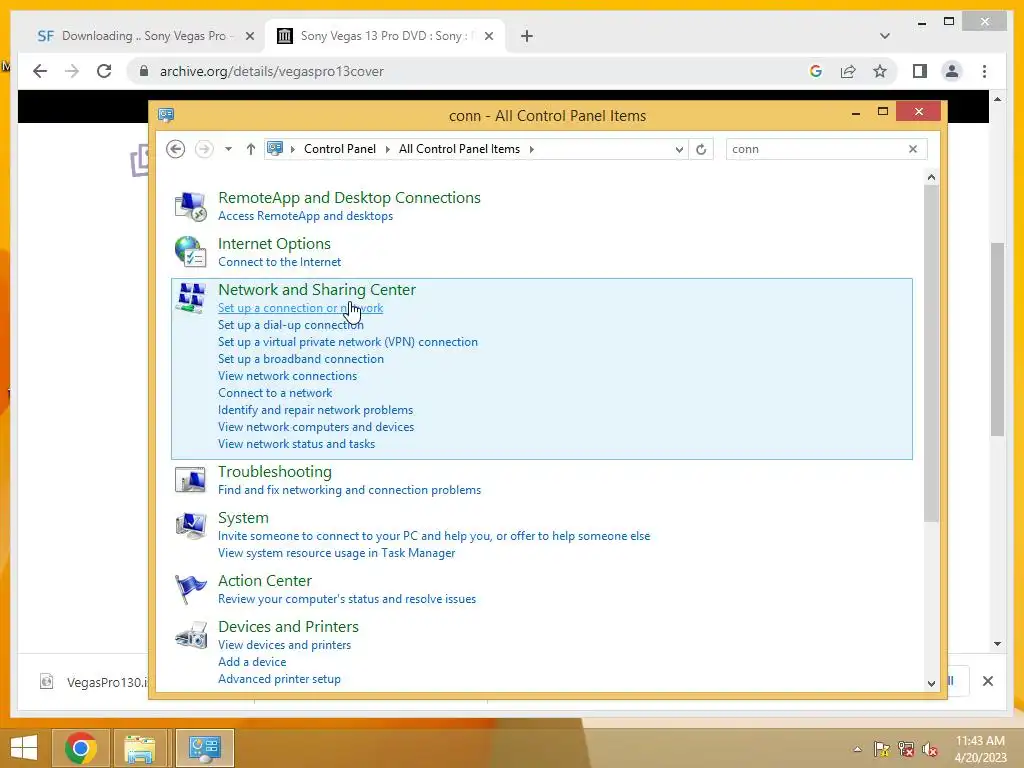The height and width of the screenshot is (768, 1024).
Task: Open View network connections
Action: coord(287,376)
